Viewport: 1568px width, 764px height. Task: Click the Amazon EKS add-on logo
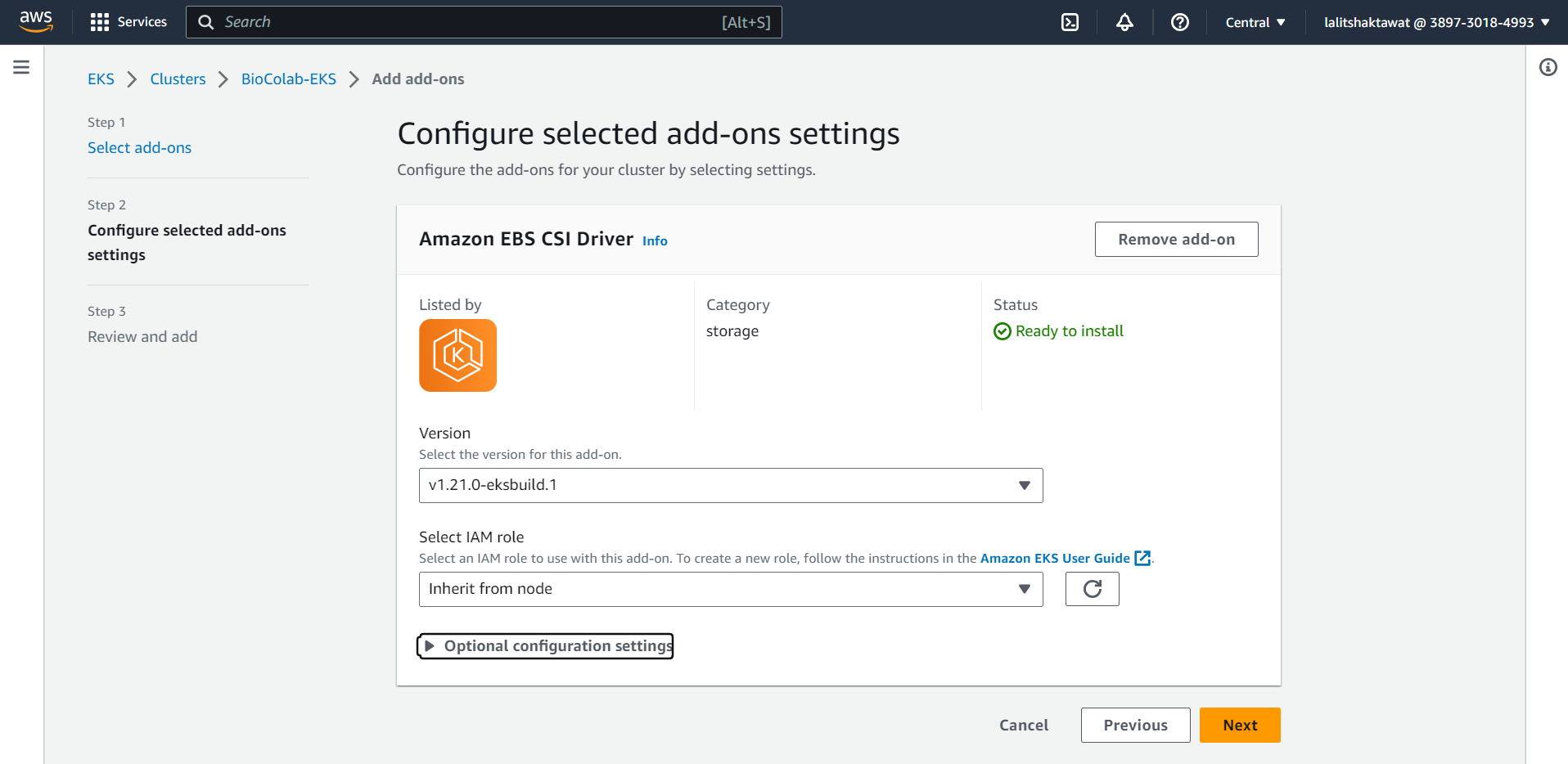457,355
